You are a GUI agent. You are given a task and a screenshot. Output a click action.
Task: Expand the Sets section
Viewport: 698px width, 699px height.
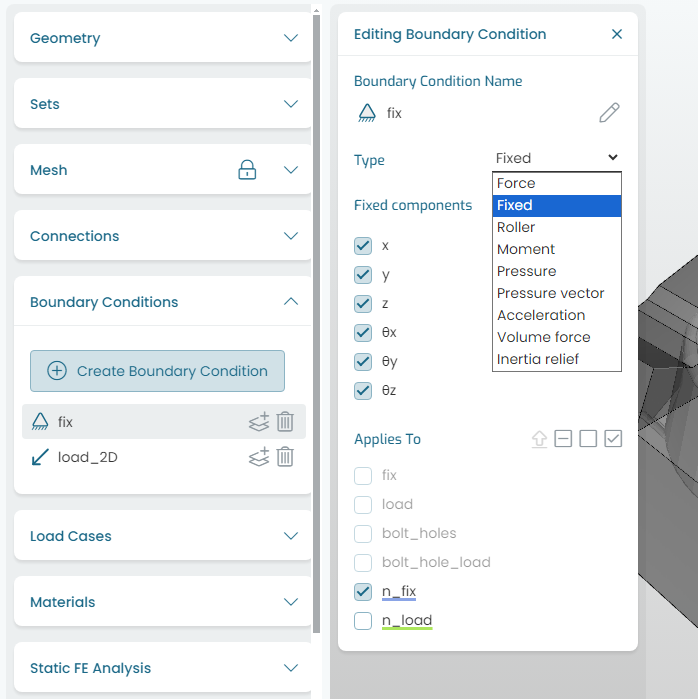pyautogui.click(x=291, y=103)
